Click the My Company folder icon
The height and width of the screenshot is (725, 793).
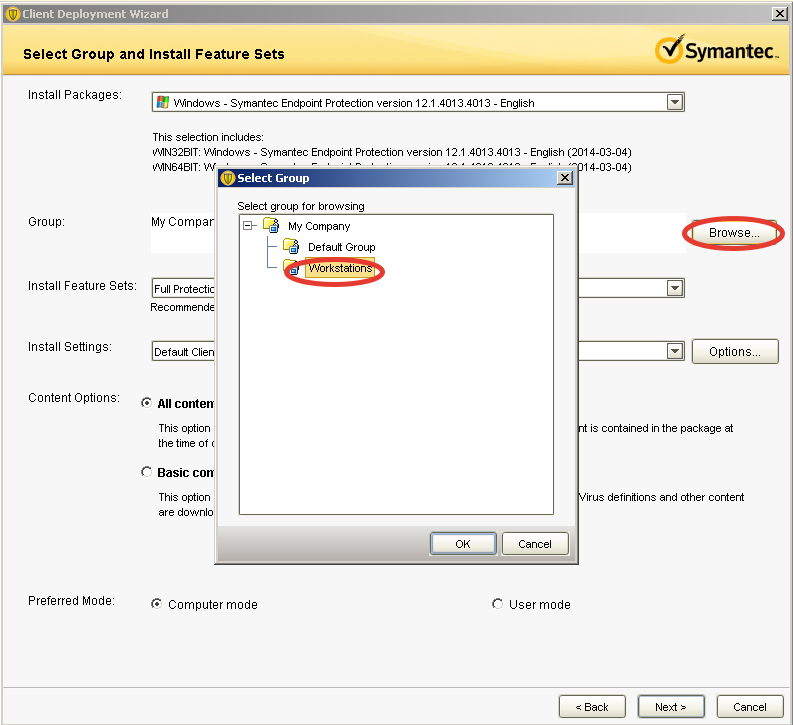point(271,225)
